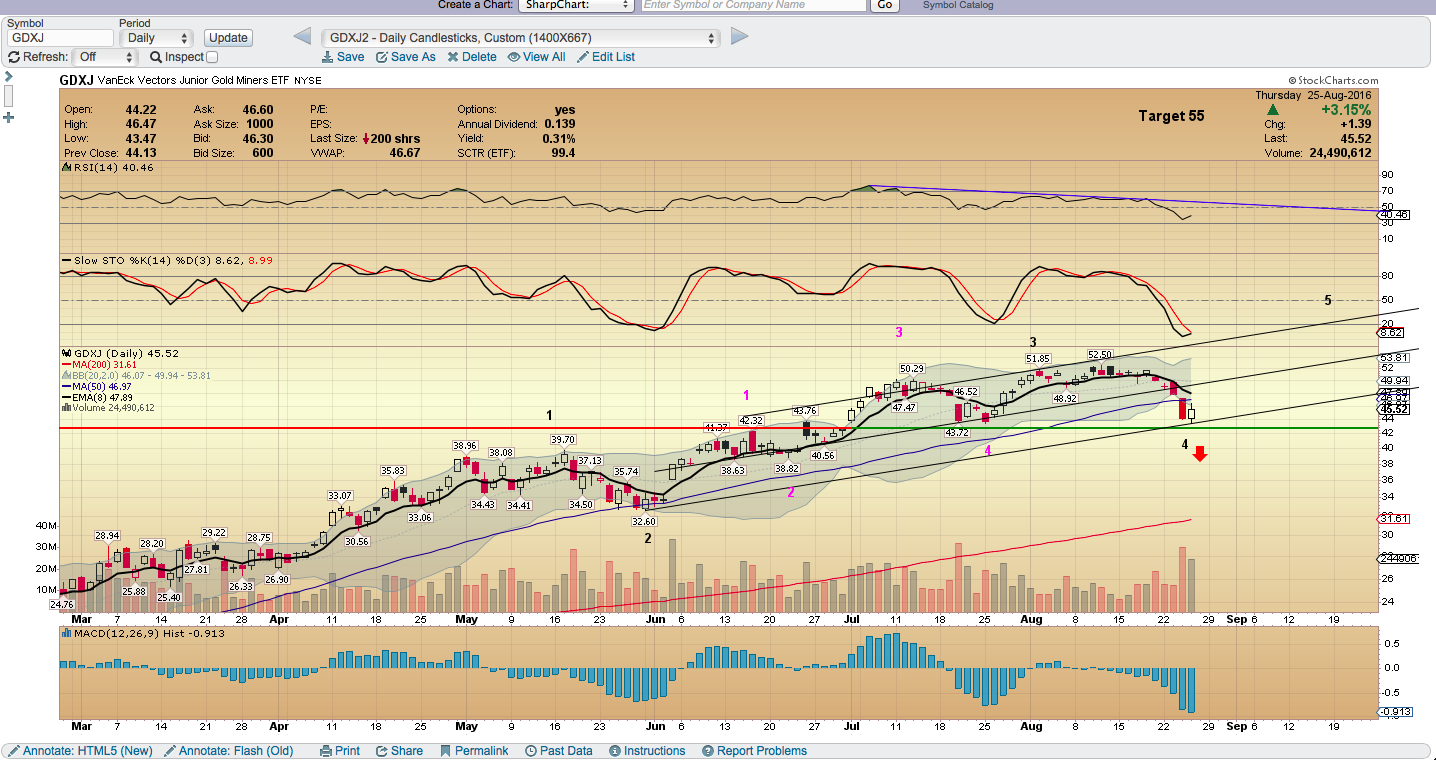Open Edit List for charts
The height and width of the screenshot is (760, 1436).
605,57
